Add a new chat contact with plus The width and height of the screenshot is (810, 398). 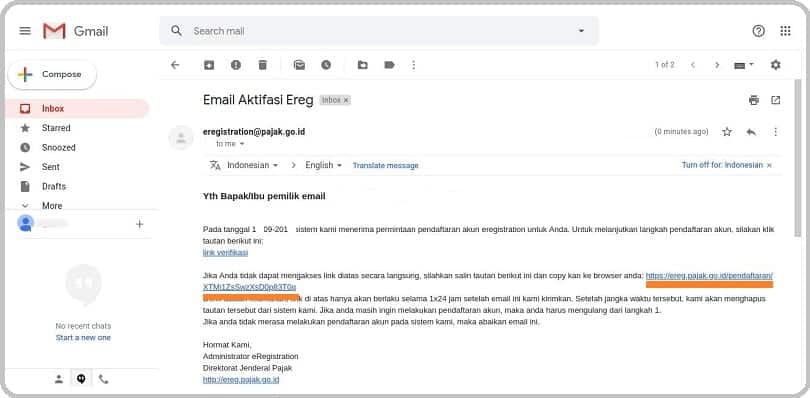[x=139, y=224]
